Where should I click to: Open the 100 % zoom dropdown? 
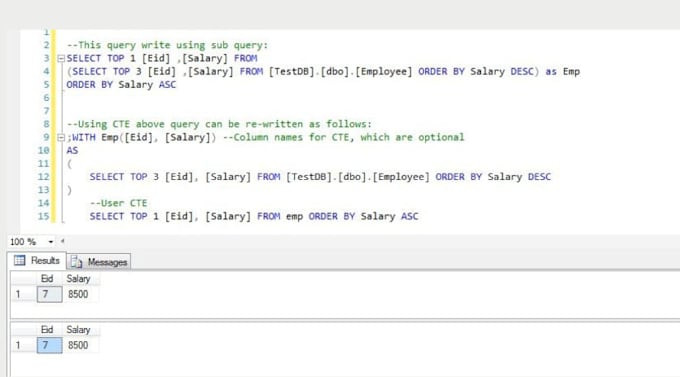pos(51,242)
